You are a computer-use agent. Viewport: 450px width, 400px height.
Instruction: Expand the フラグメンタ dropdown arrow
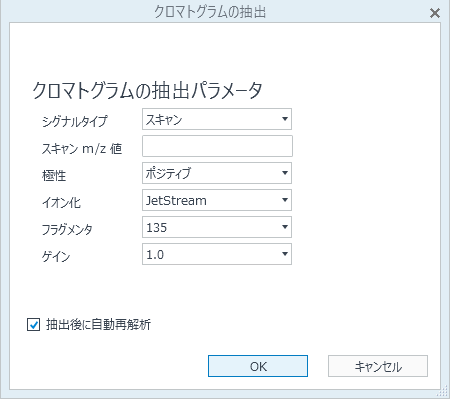tap(285, 227)
